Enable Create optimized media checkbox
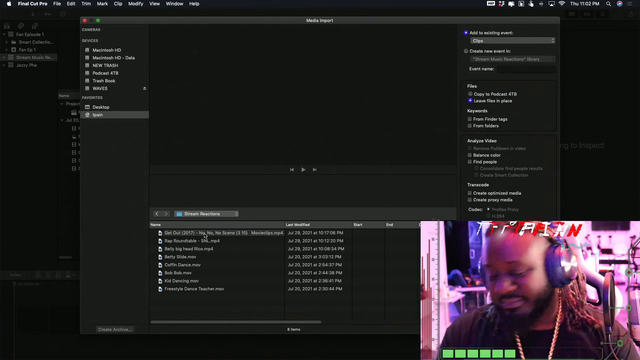This screenshot has height=360, width=640. click(469, 193)
